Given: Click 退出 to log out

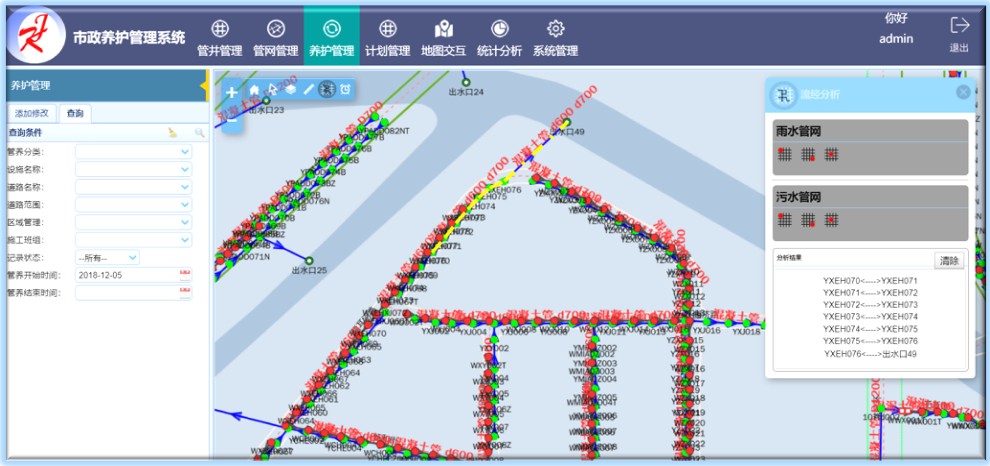Looking at the screenshot, I should [x=959, y=33].
